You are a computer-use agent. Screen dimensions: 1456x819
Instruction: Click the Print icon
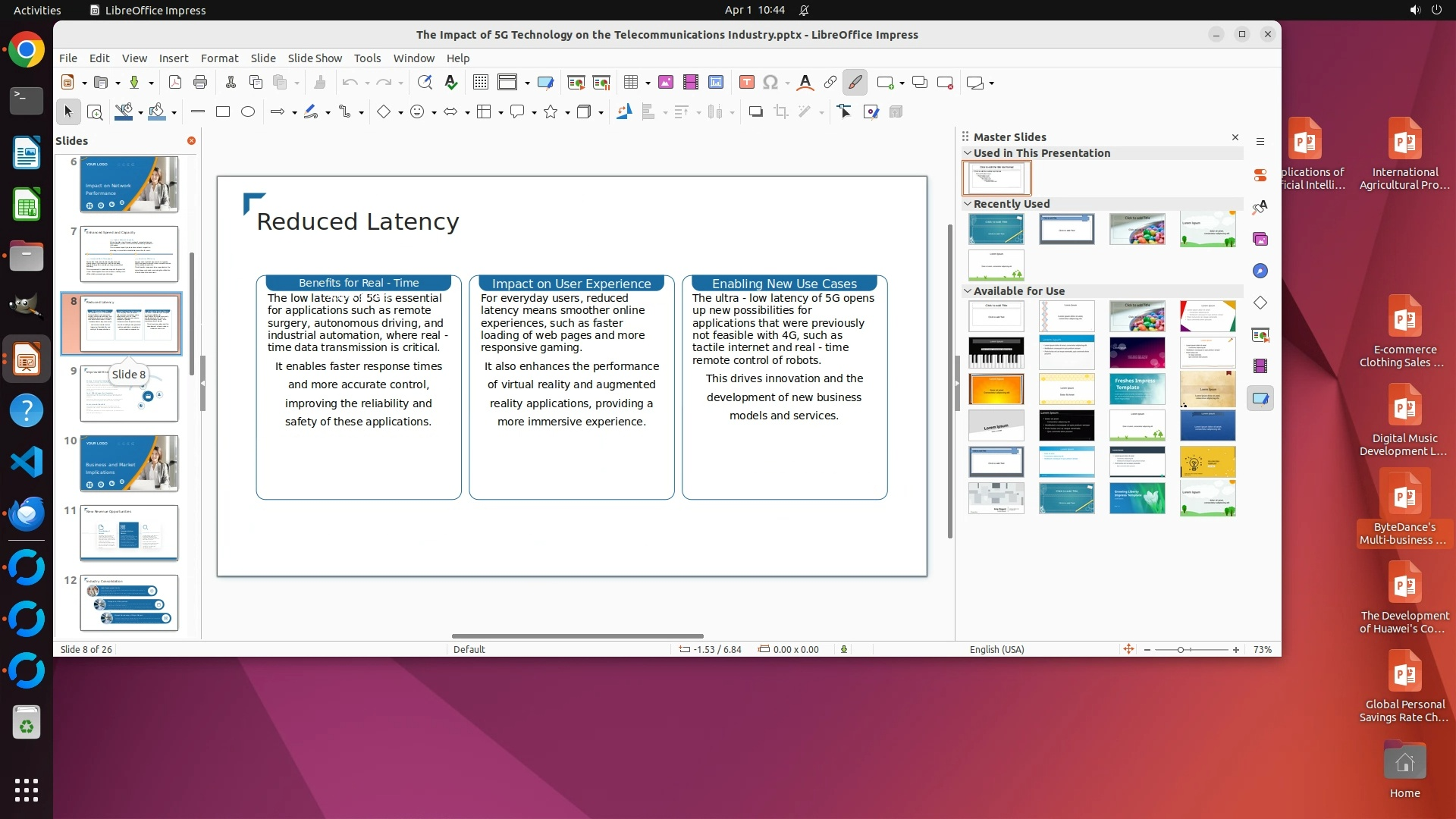[x=200, y=83]
